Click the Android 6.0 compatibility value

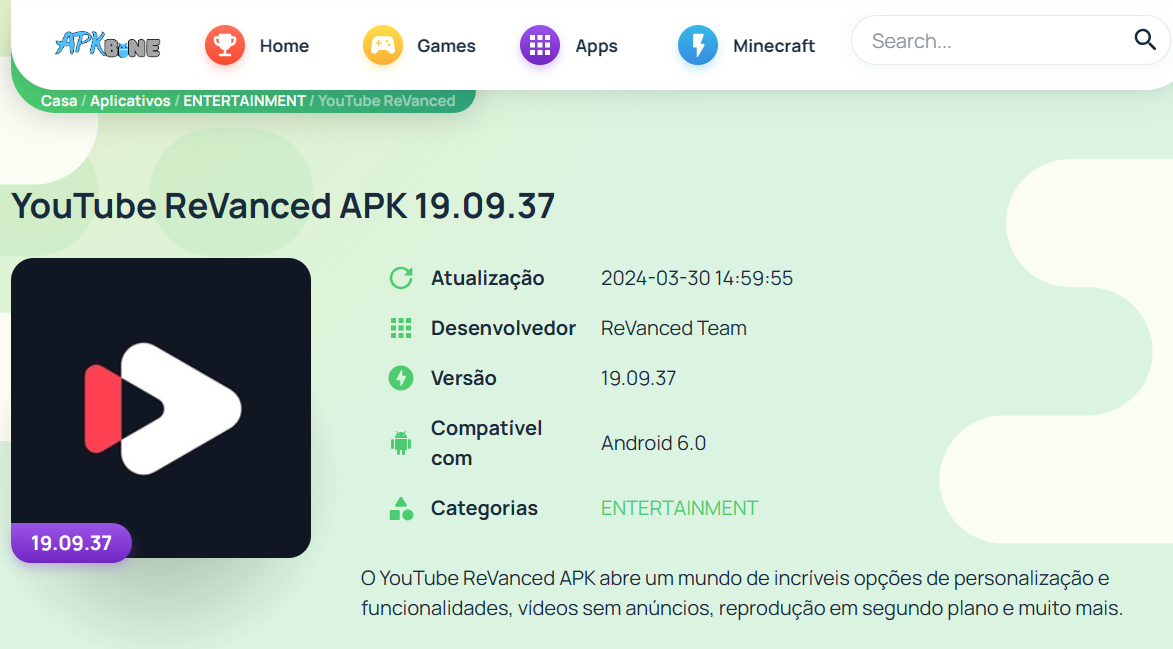653,443
